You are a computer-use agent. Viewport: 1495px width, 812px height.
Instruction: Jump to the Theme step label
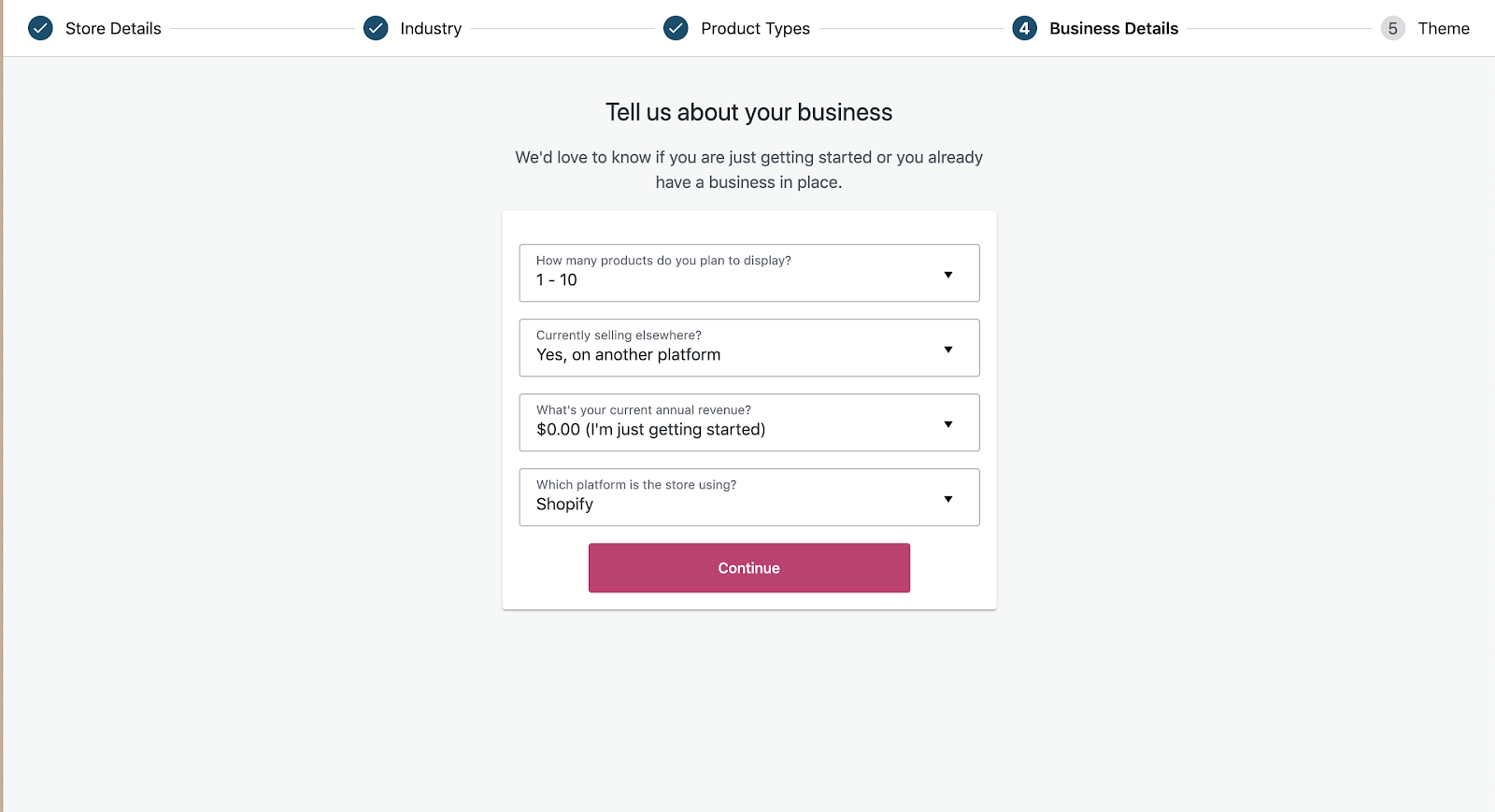1443,29
